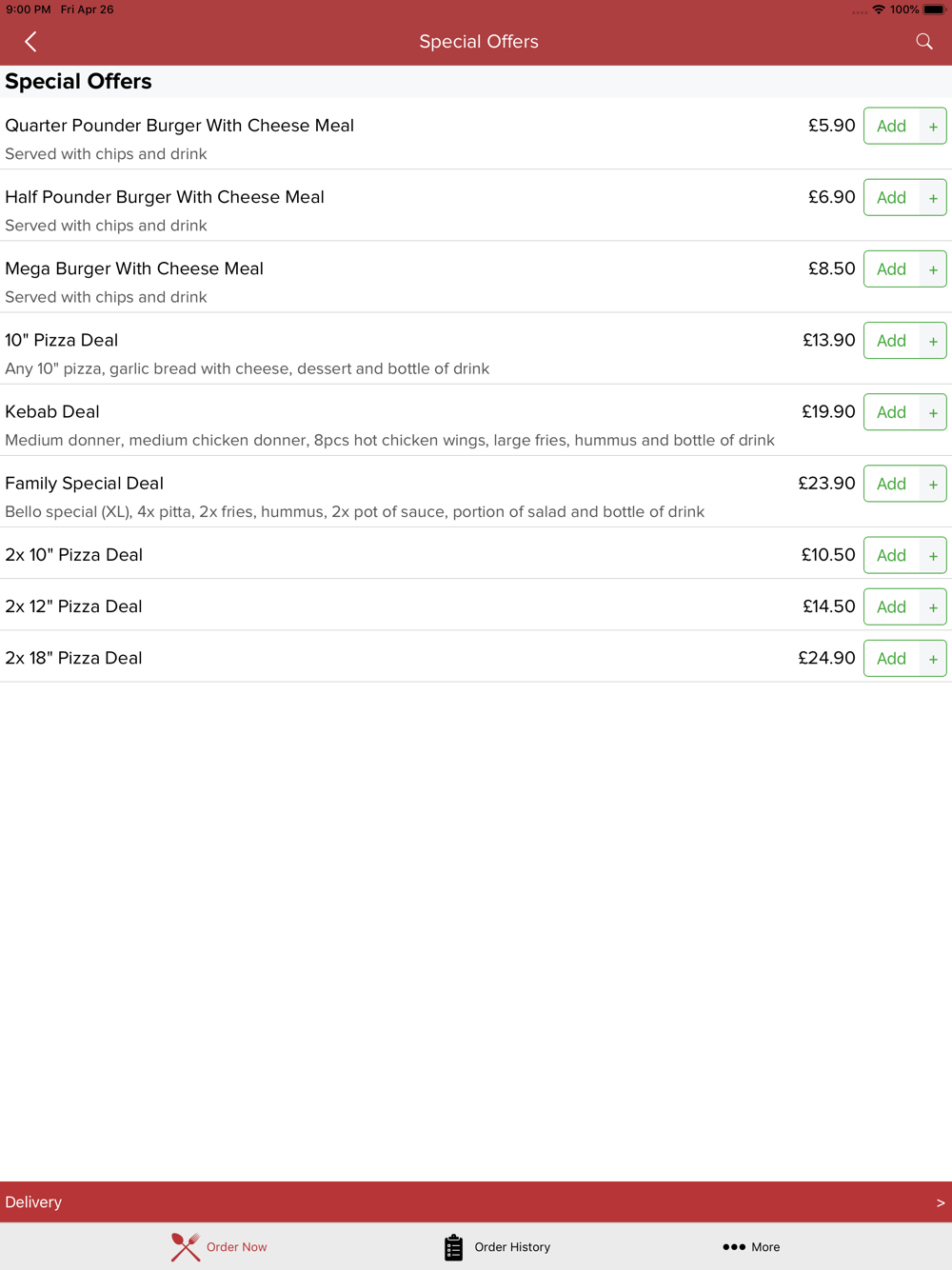This screenshot has height=1270, width=952.
Task: Open the search magnifier icon
Action: tap(924, 42)
